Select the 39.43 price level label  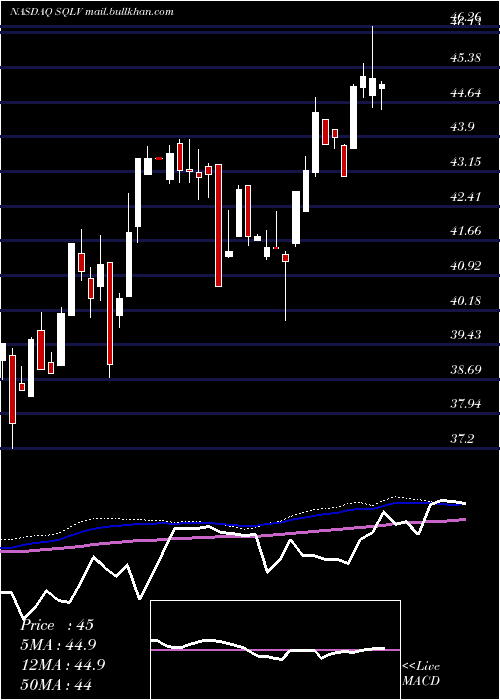click(467, 335)
